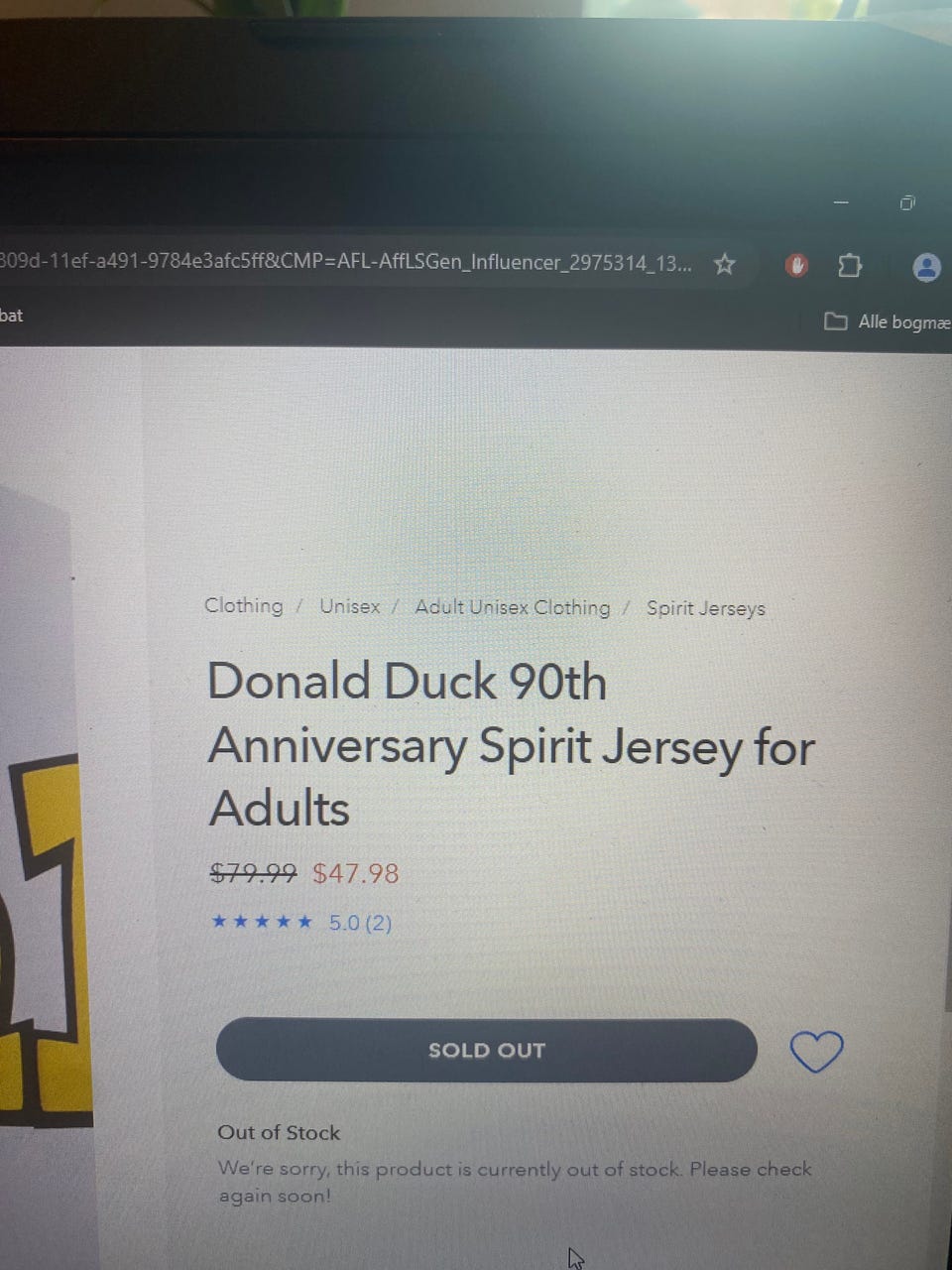Open the five-star rating reviews
Screen dimensions: 952x1270
(x=262, y=922)
